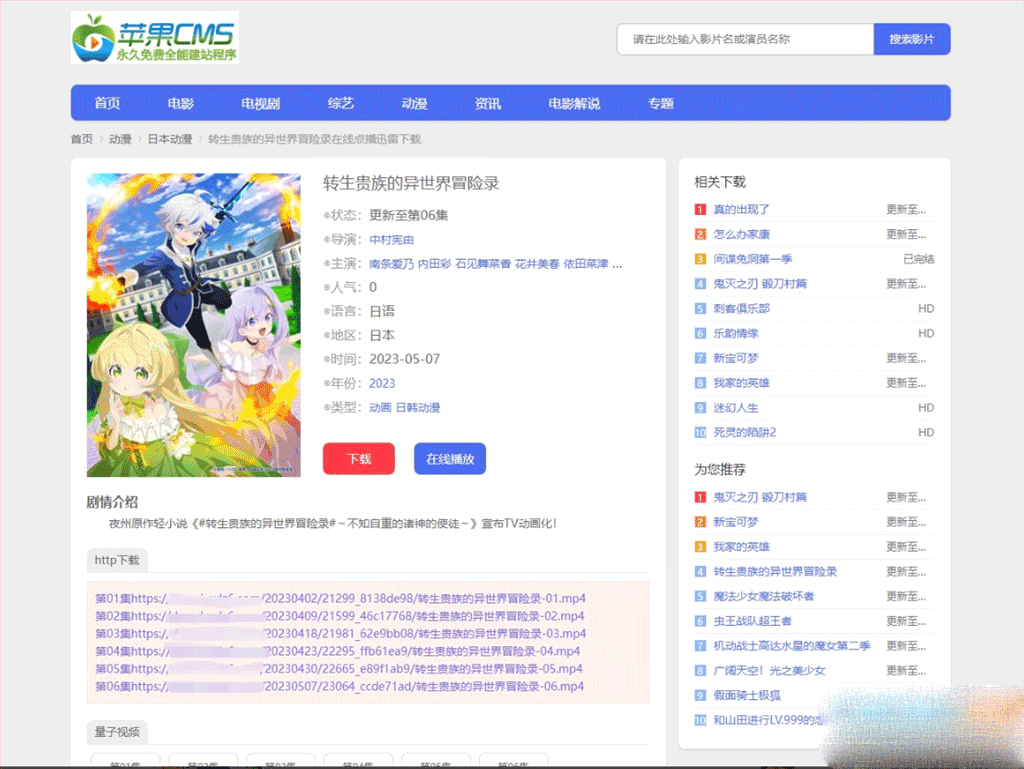The height and width of the screenshot is (769, 1024).
Task: Open 怎么办家康 in related downloads
Action: [x=741, y=234]
